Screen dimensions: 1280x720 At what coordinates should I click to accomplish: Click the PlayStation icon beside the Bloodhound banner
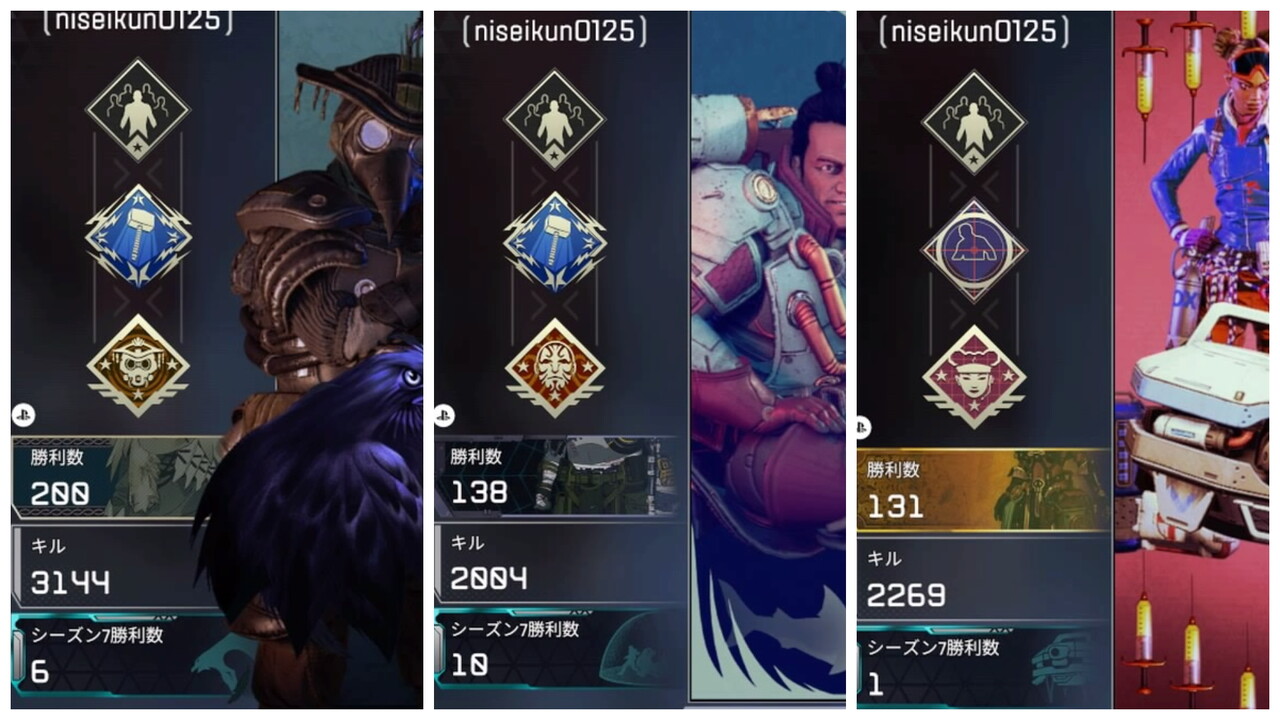point(21,414)
